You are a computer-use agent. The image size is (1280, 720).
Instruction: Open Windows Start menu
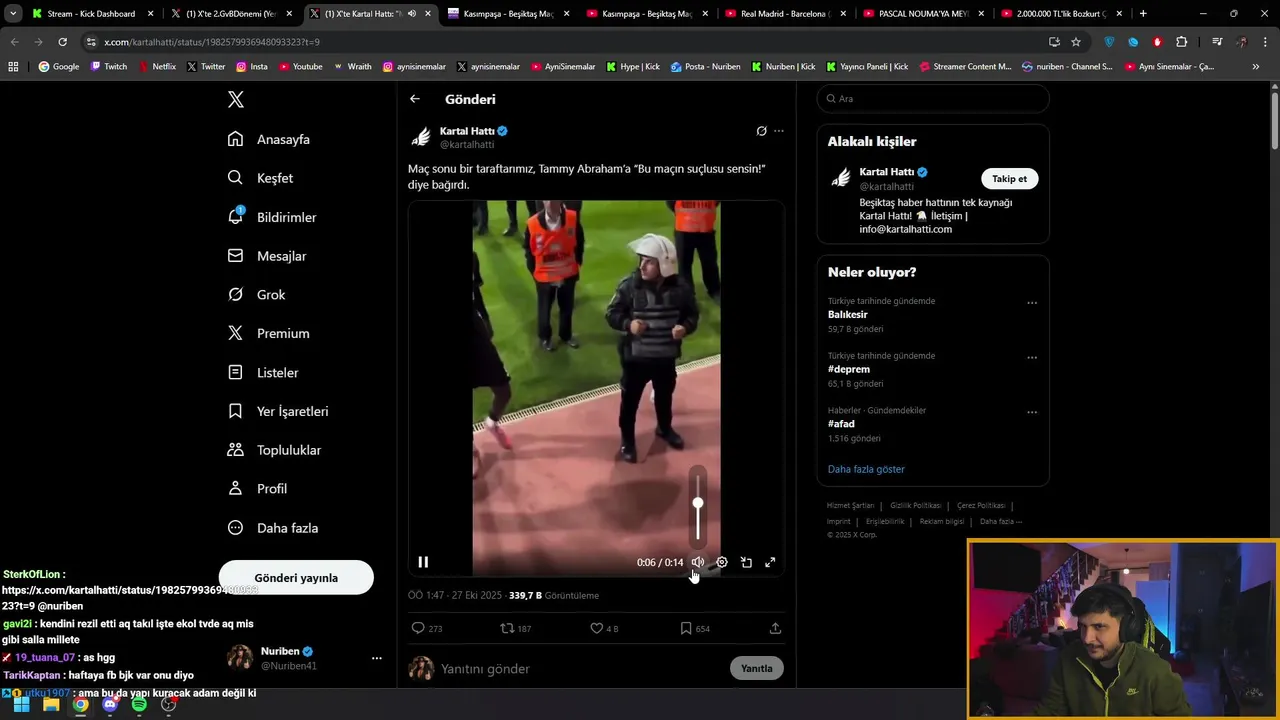pos(21,704)
